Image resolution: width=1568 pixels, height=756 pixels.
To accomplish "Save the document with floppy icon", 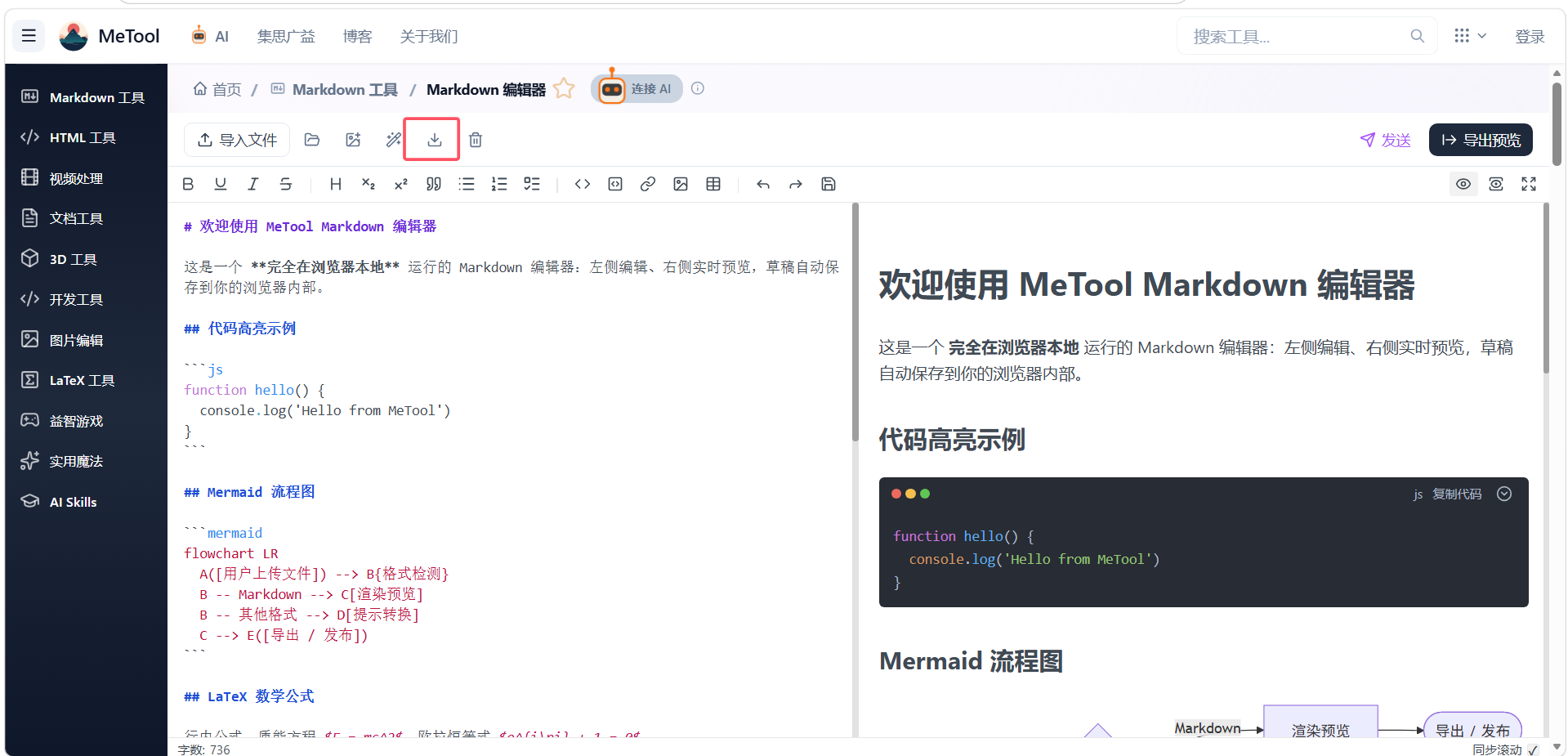I will pyautogui.click(x=829, y=184).
